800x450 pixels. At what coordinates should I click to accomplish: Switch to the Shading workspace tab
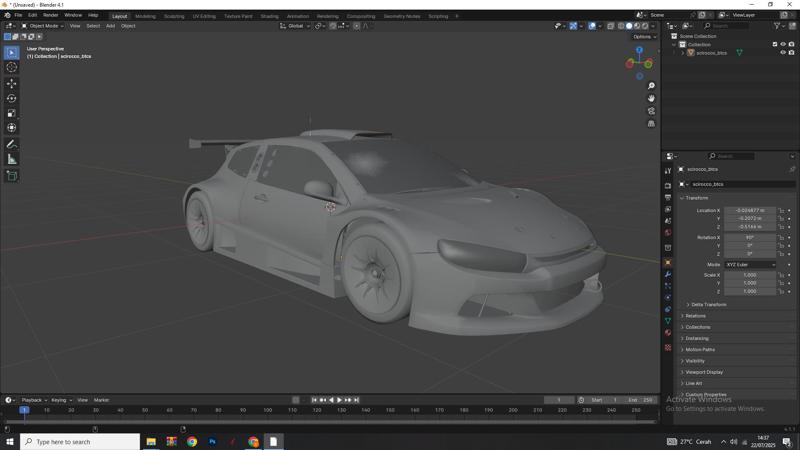[269, 16]
